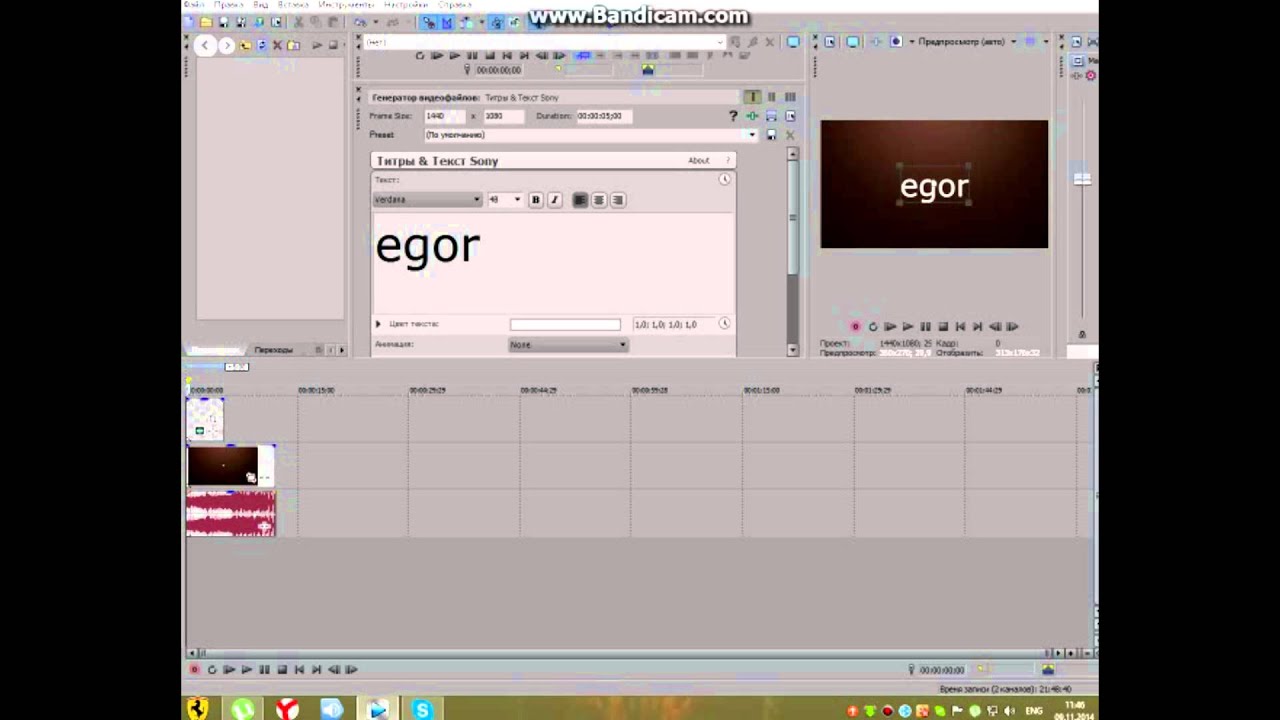1280x720 pixels.
Task: Click the uTorrent green taskbar icon
Action: [x=242, y=709]
